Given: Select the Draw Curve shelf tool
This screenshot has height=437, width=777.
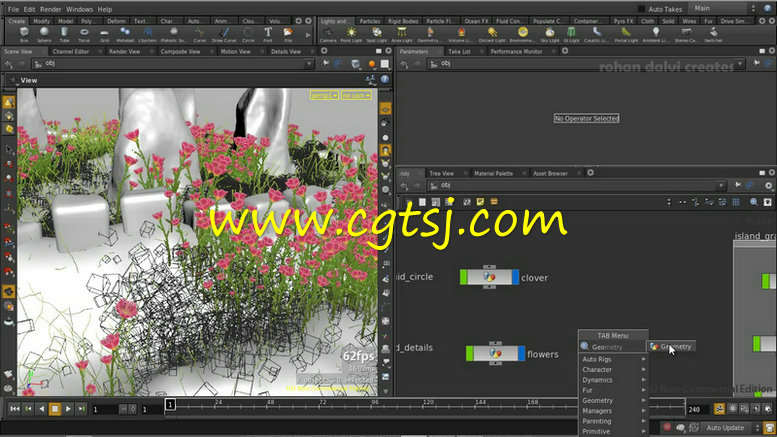Looking at the screenshot, I should (224, 34).
